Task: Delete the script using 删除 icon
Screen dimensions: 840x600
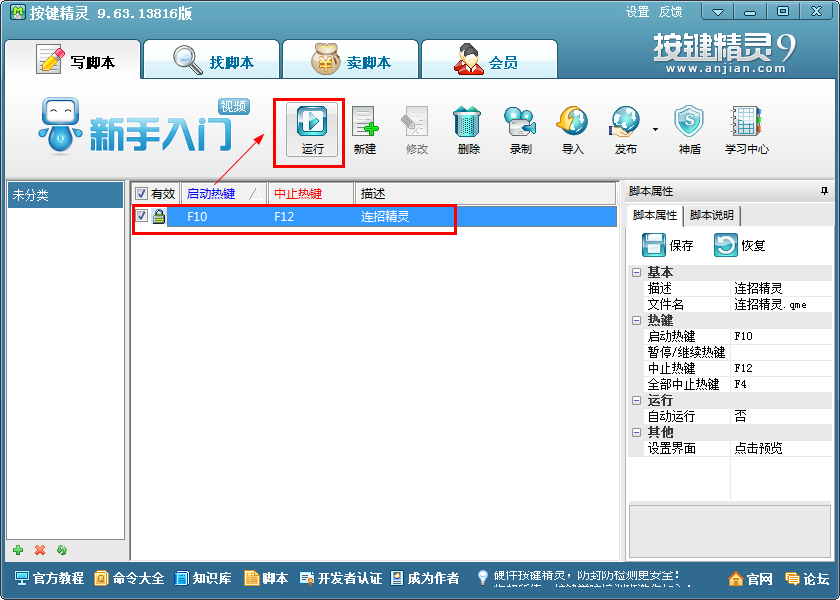Action: click(x=467, y=124)
